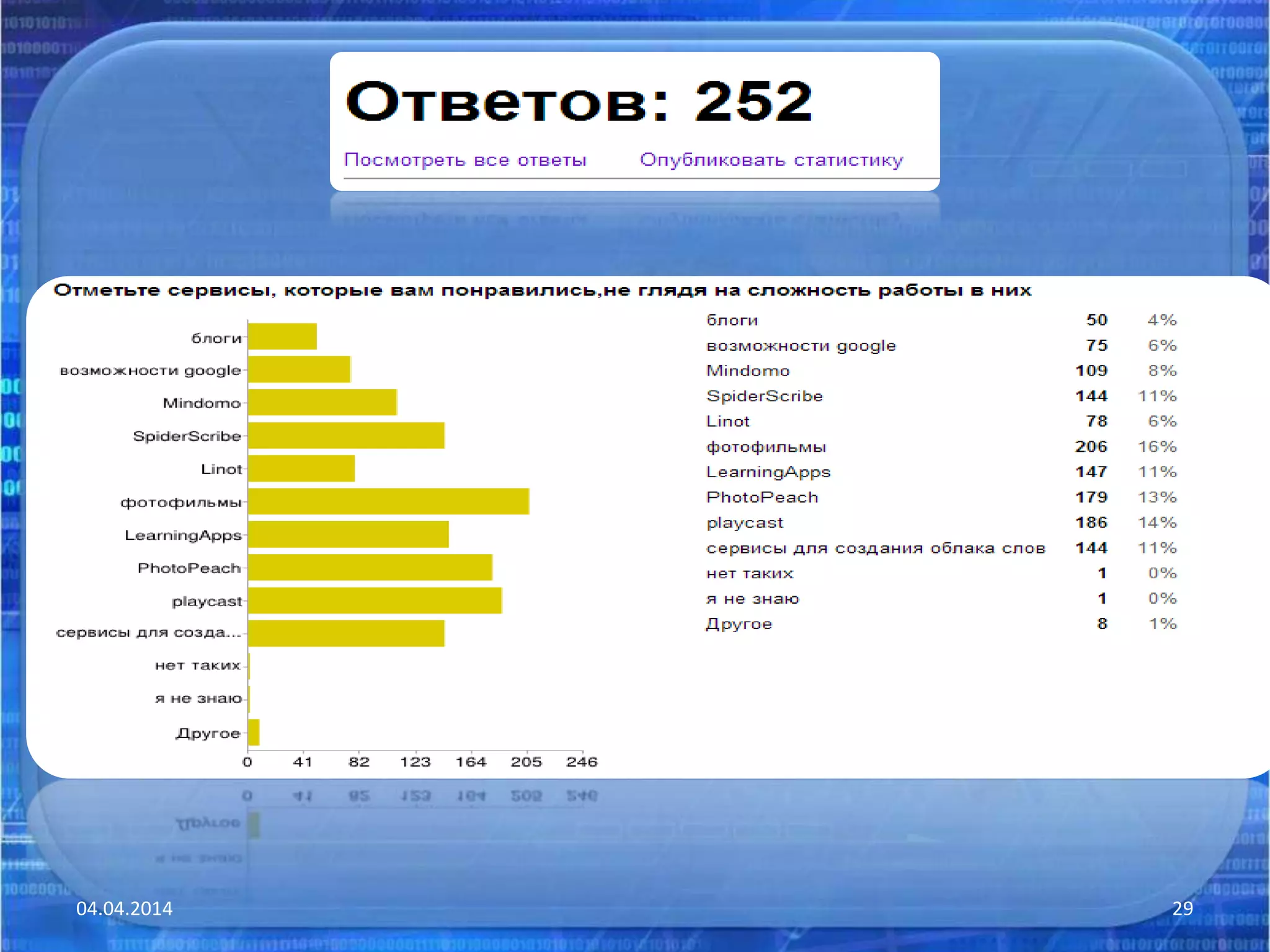
Task: Click the slide number 29
Action: tap(1182, 909)
